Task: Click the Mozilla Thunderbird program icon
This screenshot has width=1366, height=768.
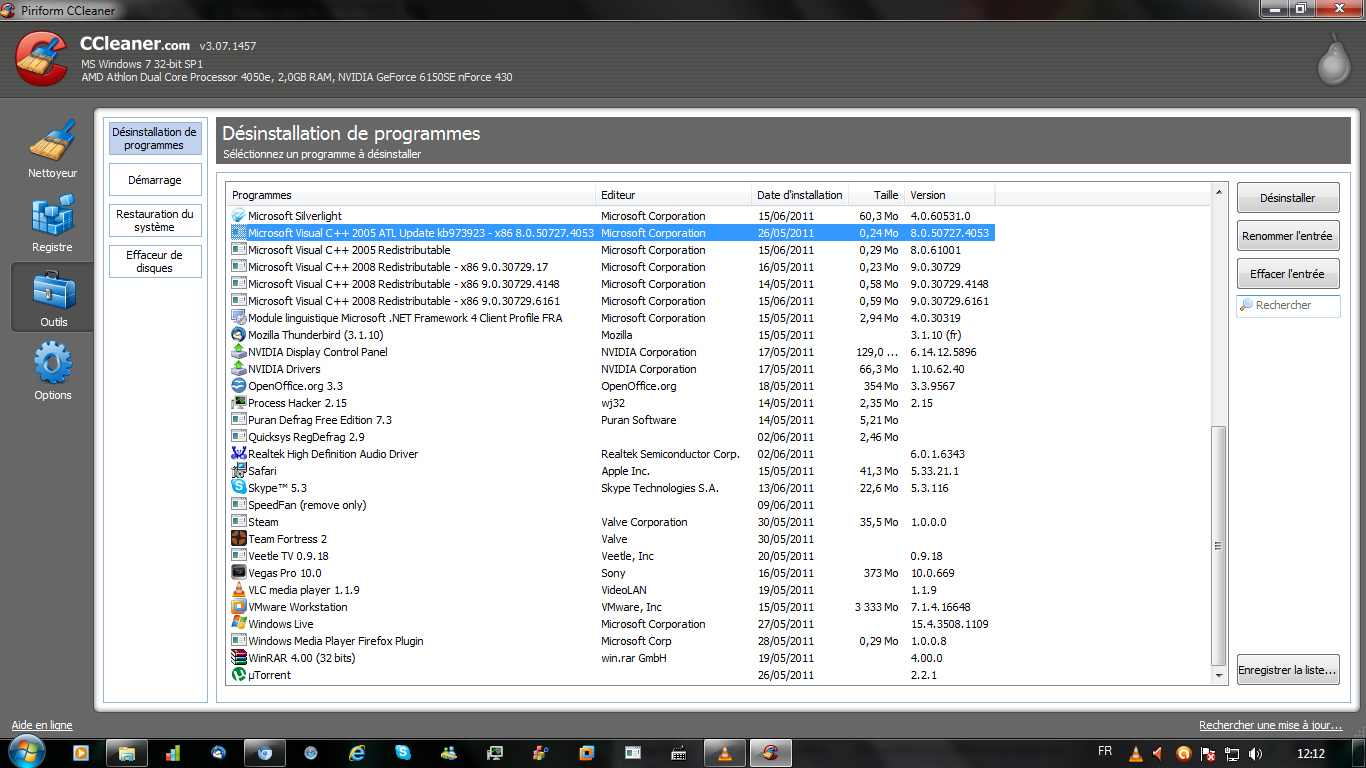Action: click(x=239, y=335)
